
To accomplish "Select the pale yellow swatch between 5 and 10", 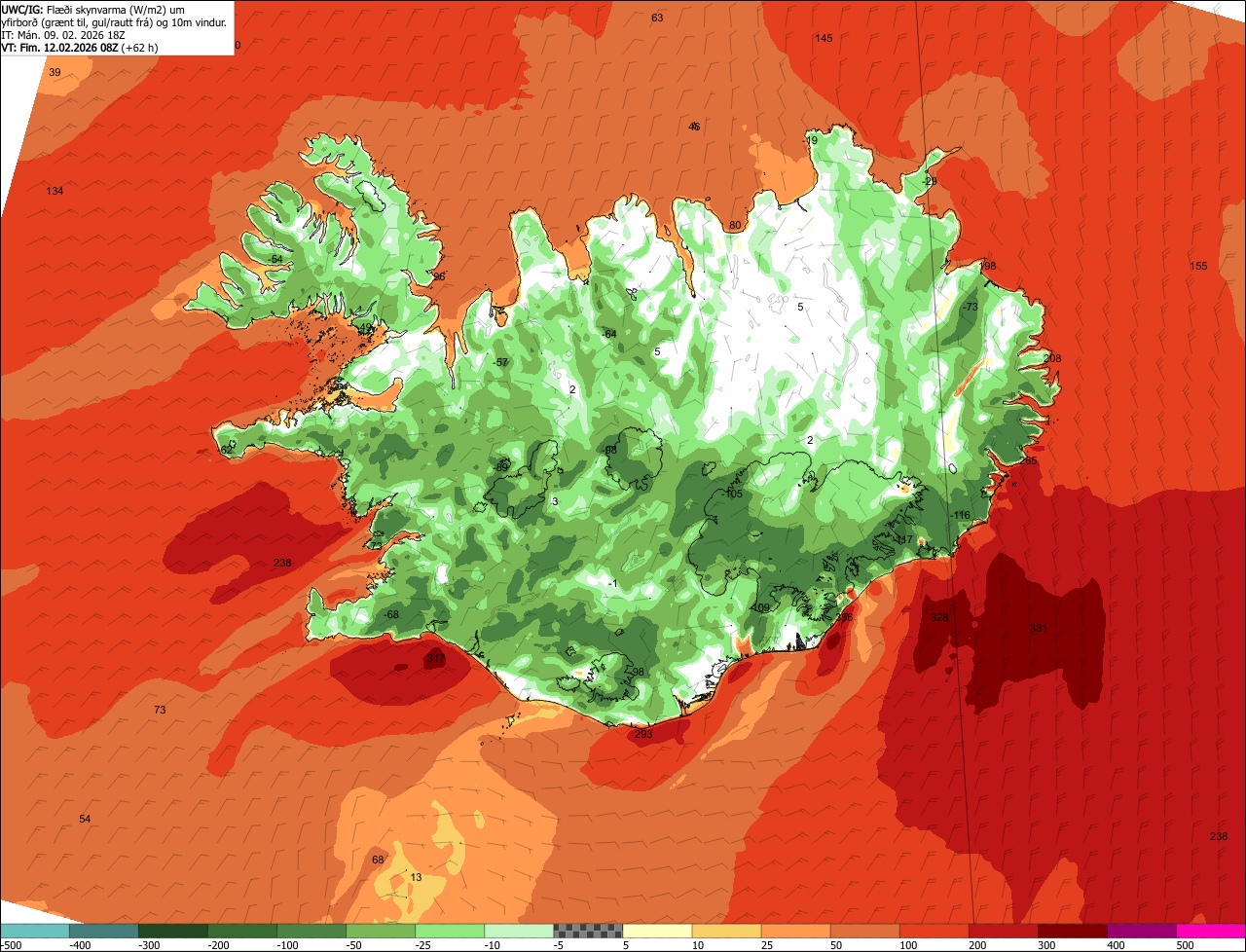I will tap(657, 931).
